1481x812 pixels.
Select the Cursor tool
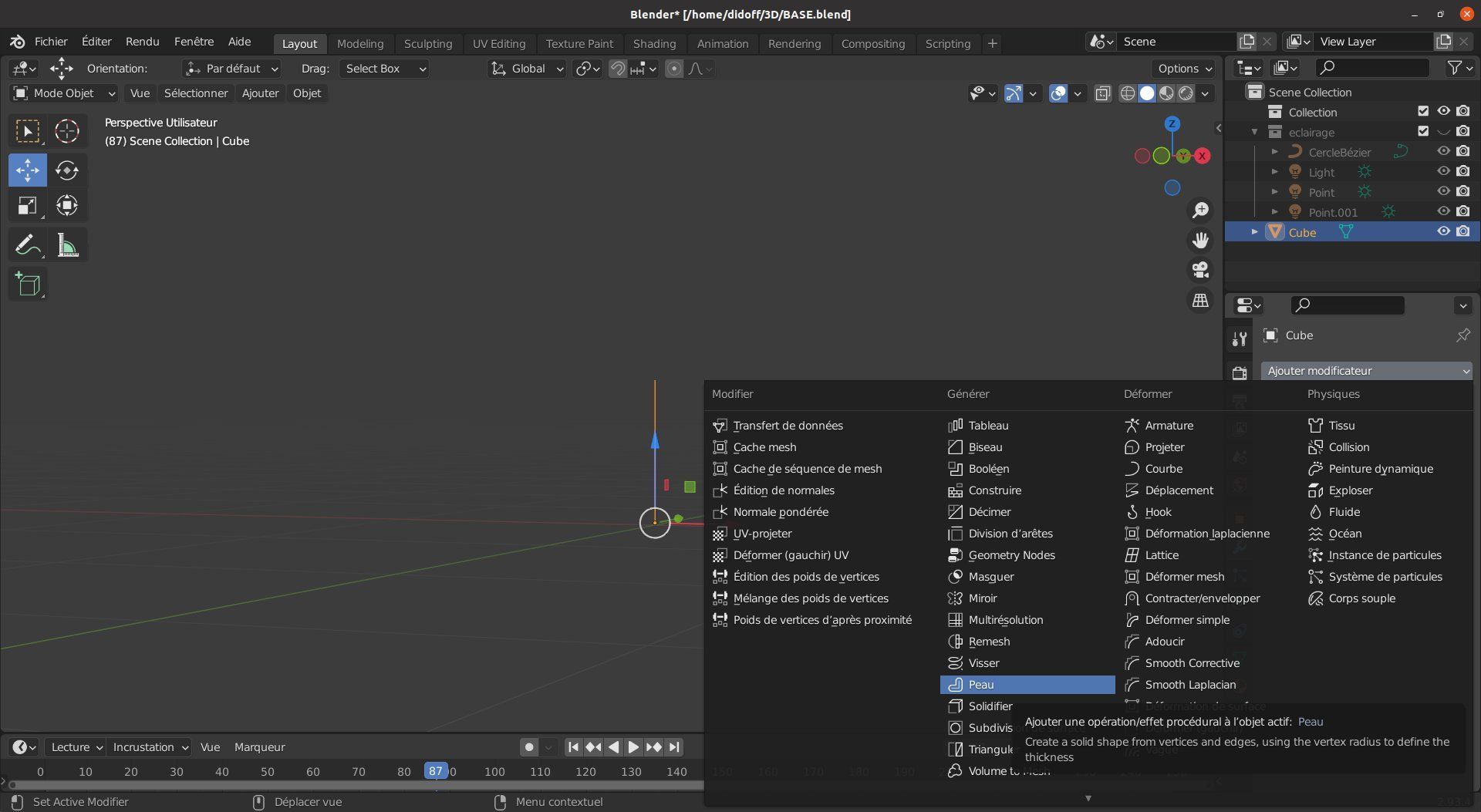pyautogui.click(x=67, y=131)
